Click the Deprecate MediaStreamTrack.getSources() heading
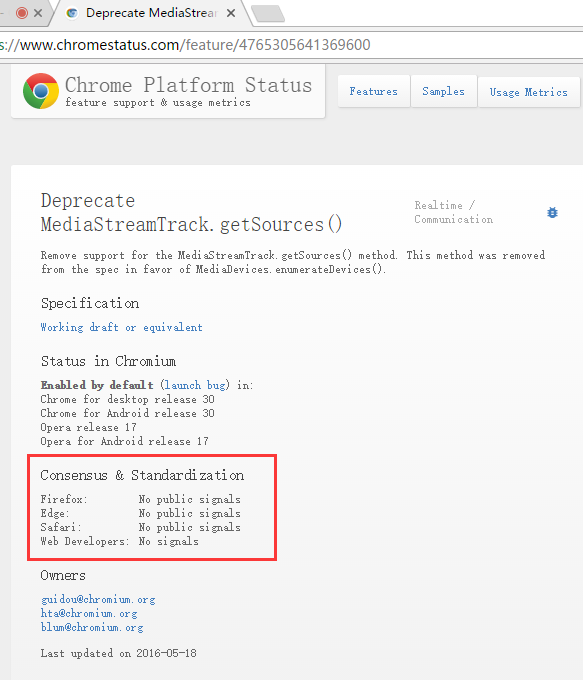The height and width of the screenshot is (680, 583). point(191,212)
